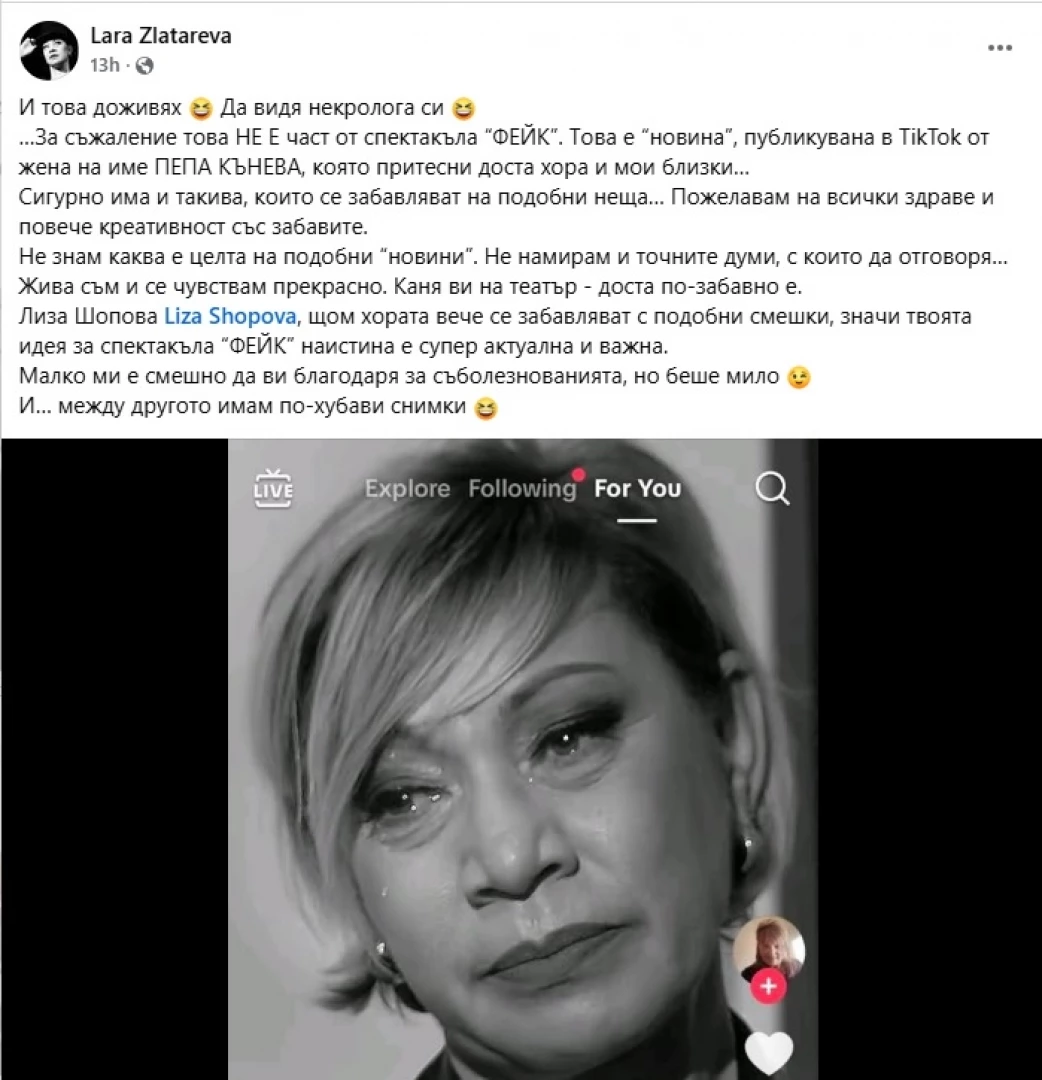Click the laughing emoji after 'доживях'
The width and height of the screenshot is (1042, 1080).
[201, 109]
